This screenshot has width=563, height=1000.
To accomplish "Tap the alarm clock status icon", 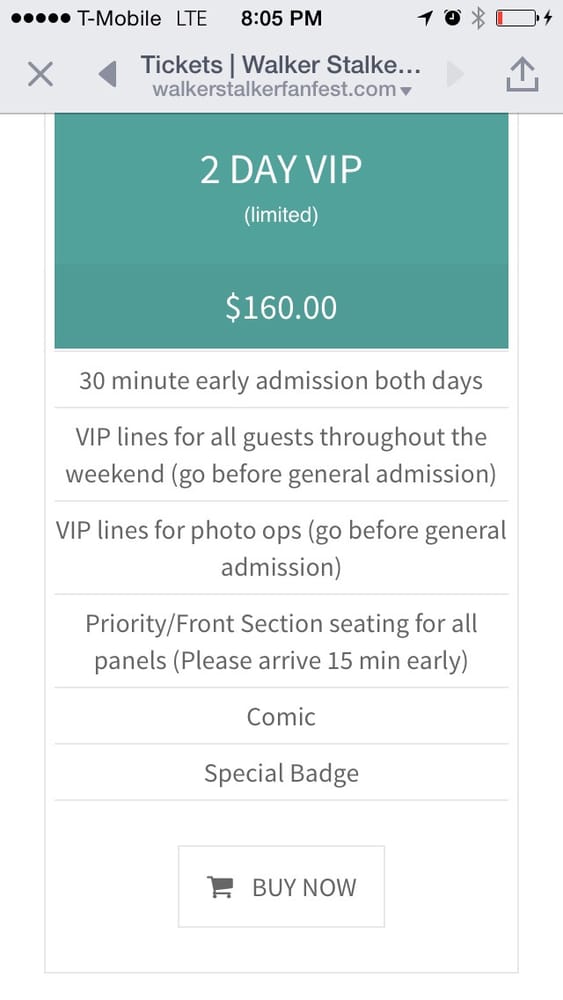I will (452, 18).
